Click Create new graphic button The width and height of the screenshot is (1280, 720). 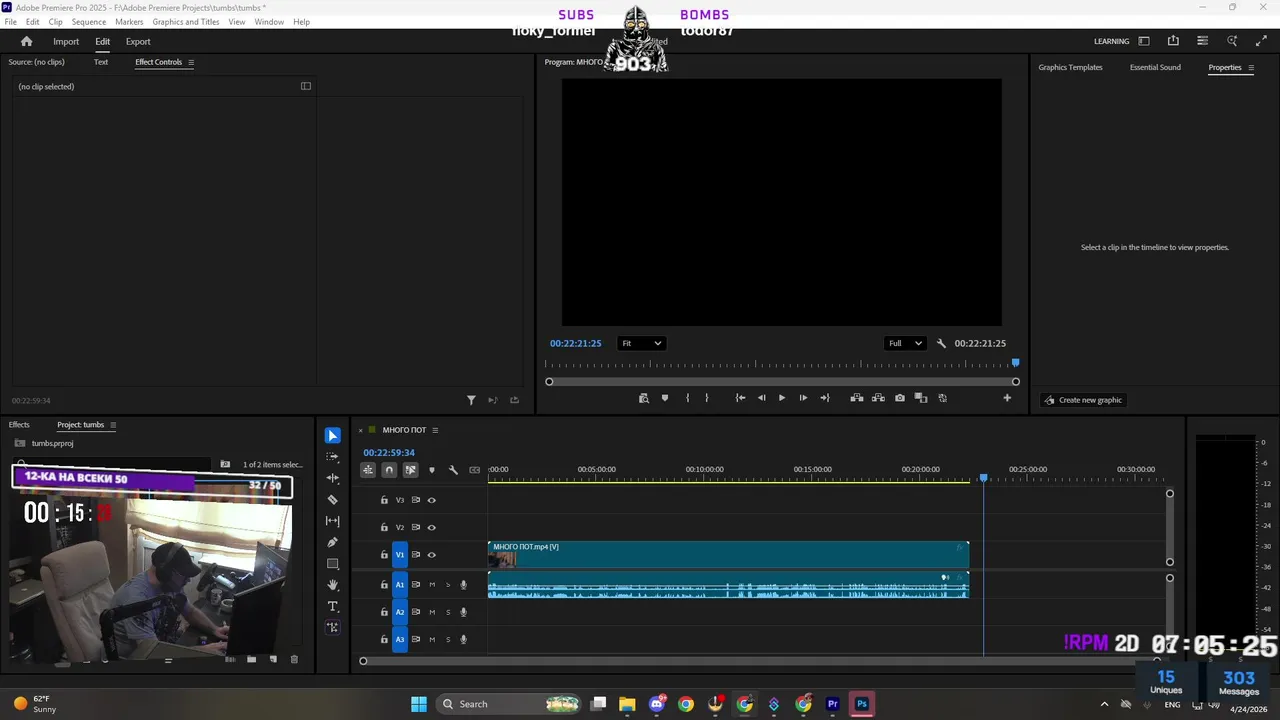pyautogui.click(x=1083, y=400)
